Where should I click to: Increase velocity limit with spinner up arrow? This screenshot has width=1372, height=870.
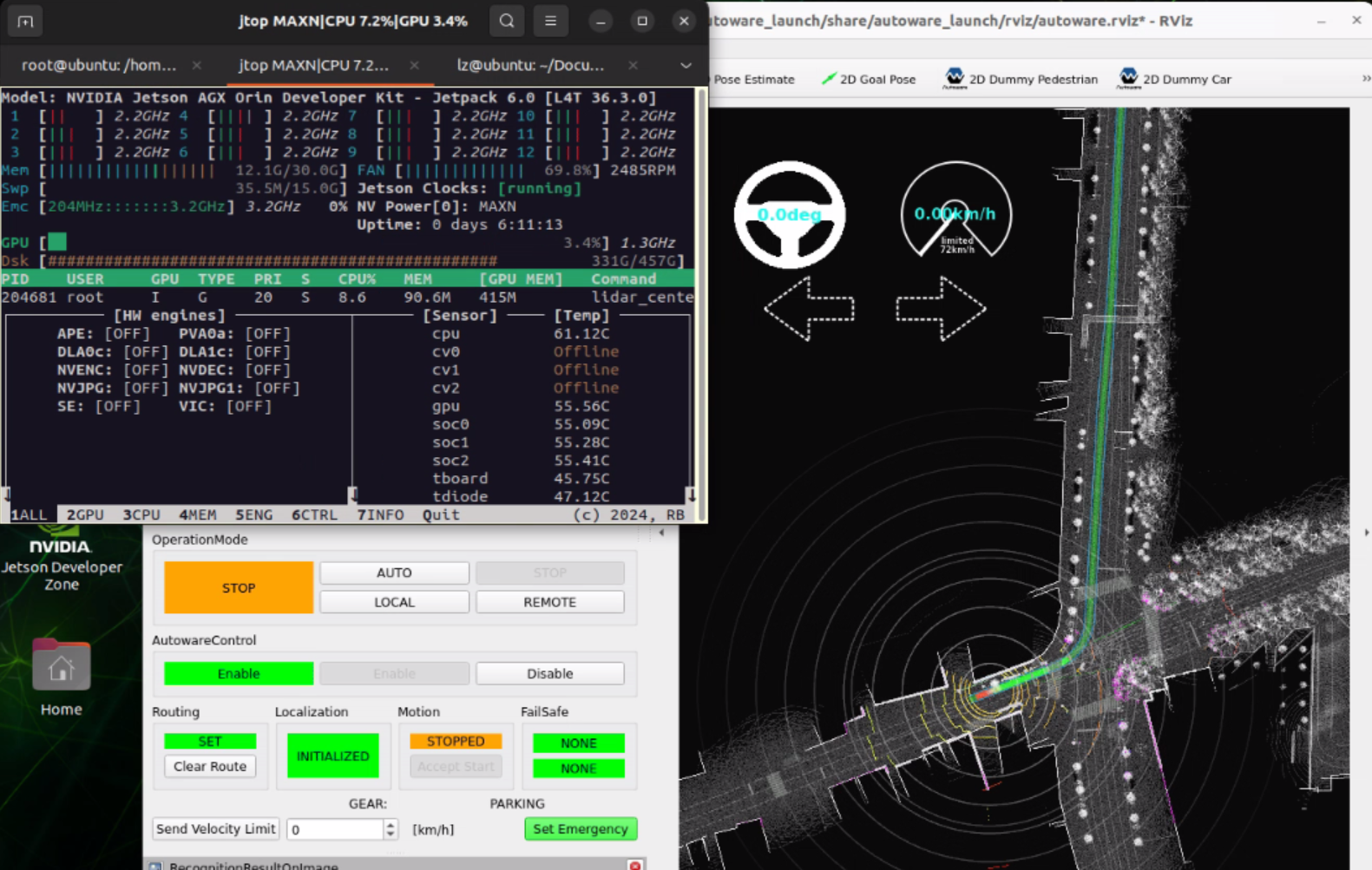391,824
